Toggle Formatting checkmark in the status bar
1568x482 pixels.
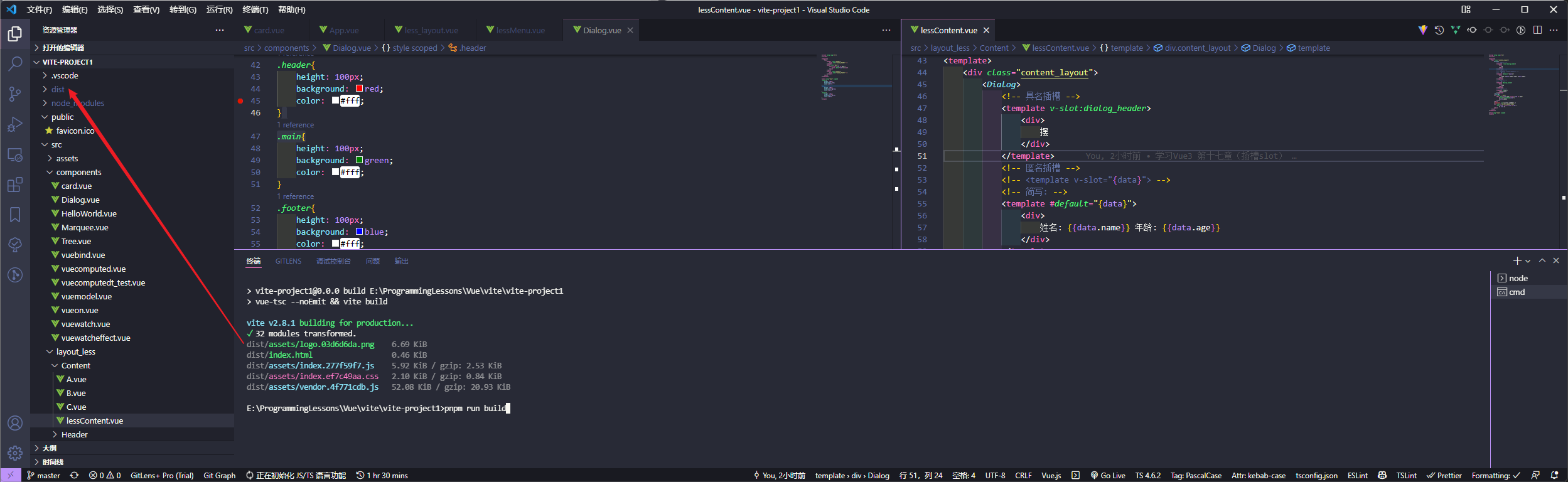1496,475
